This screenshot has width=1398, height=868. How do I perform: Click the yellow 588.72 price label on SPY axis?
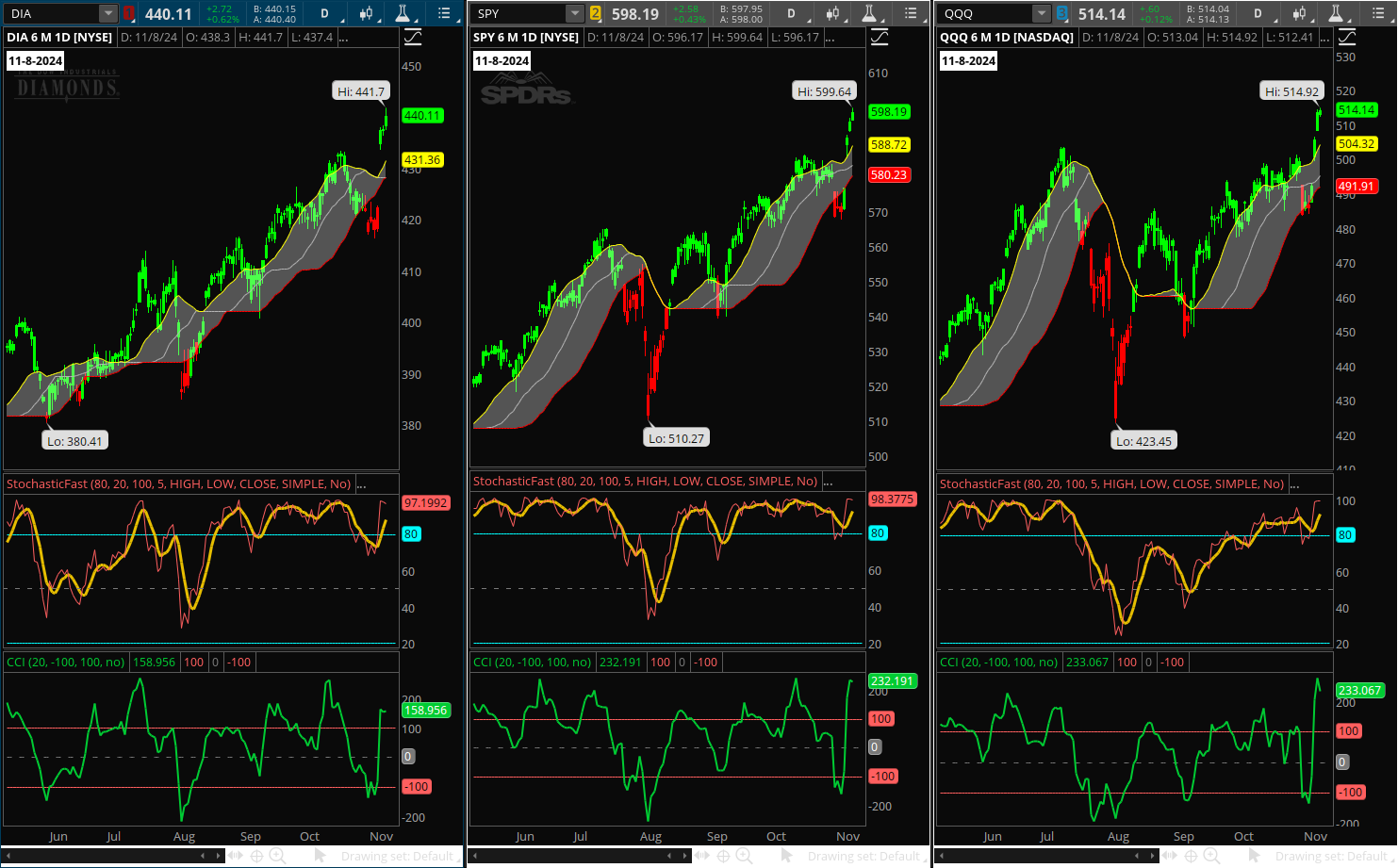889,144
